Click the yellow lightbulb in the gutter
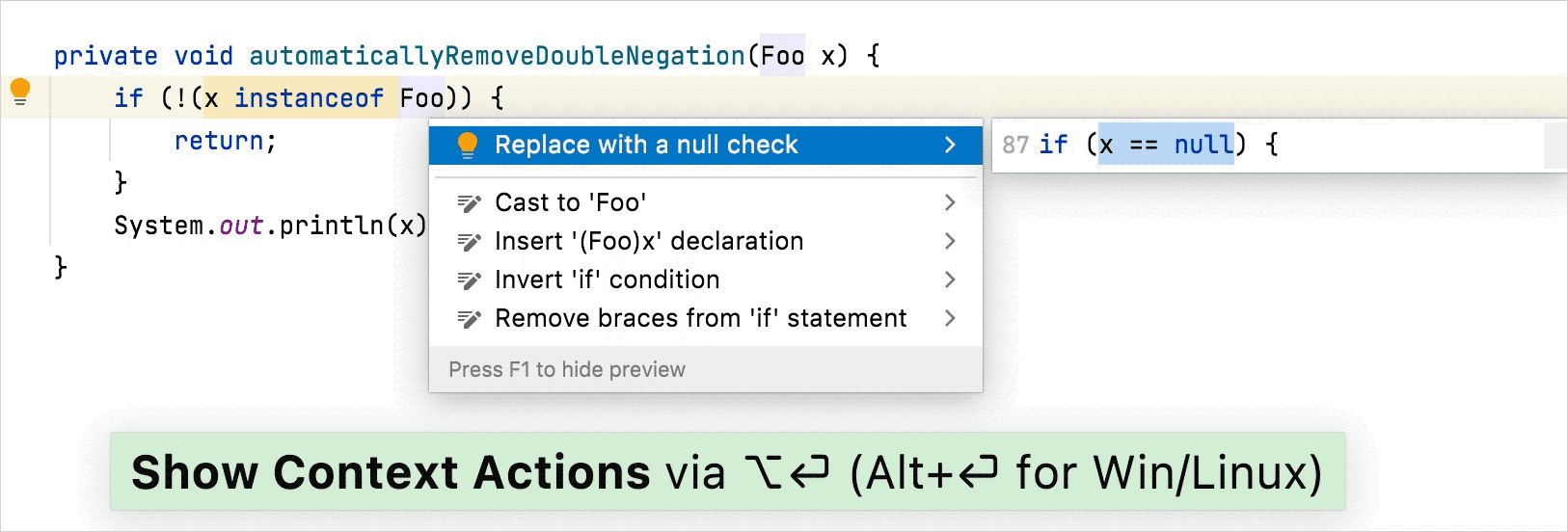 coord(20,92)
